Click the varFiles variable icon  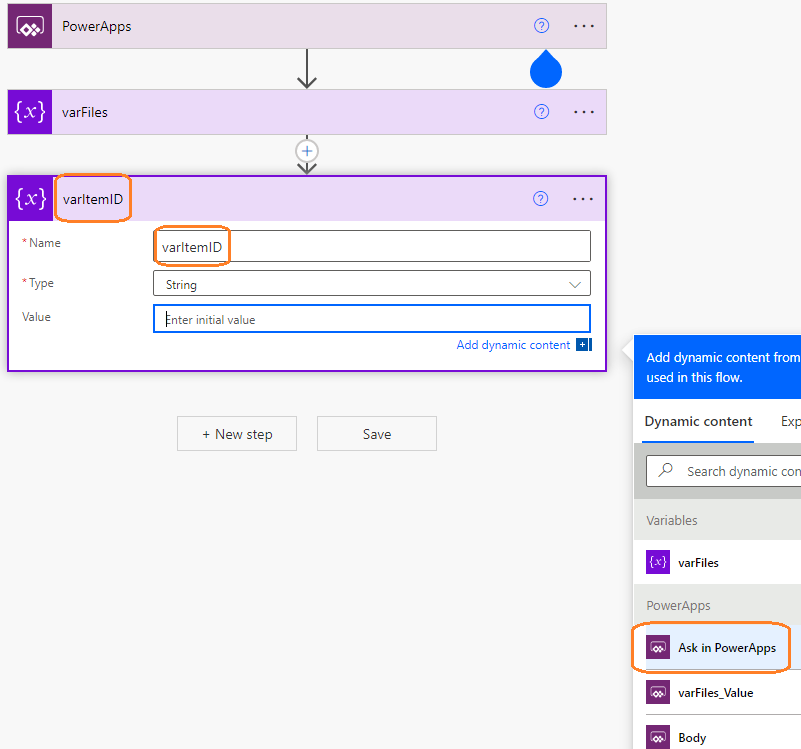click(30, 112)
